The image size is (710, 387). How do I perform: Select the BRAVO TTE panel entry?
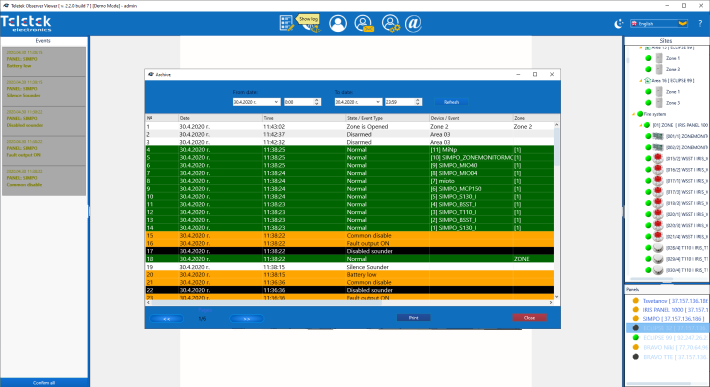click(x=675, y=357)
